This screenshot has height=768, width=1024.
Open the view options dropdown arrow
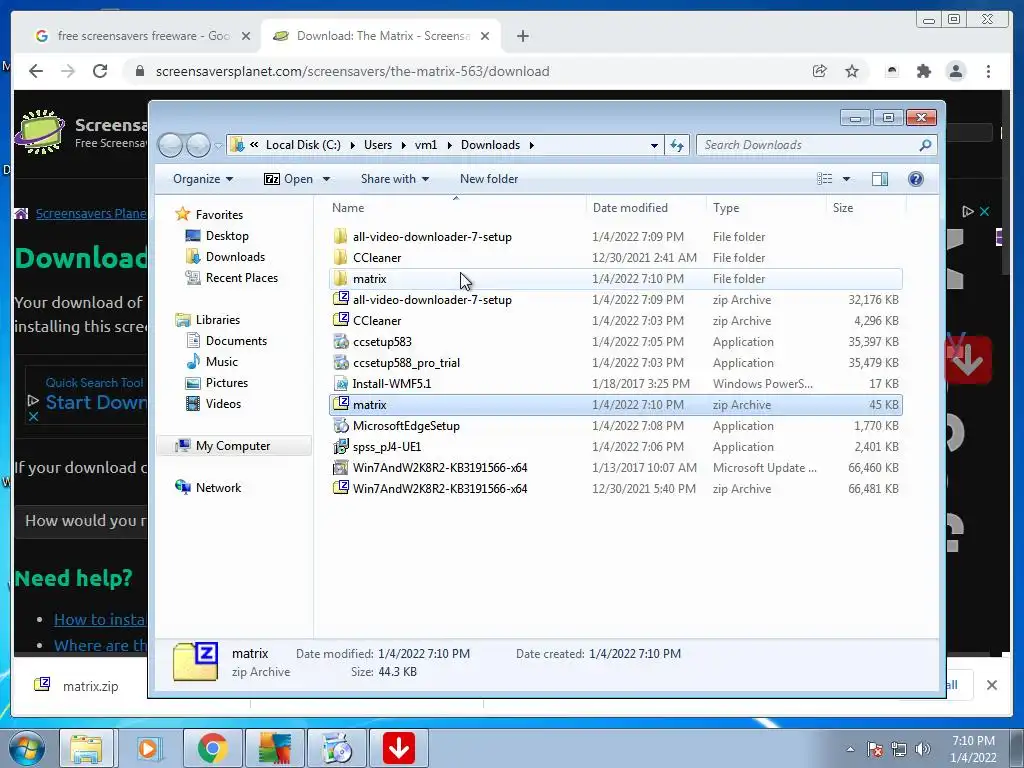846,179
